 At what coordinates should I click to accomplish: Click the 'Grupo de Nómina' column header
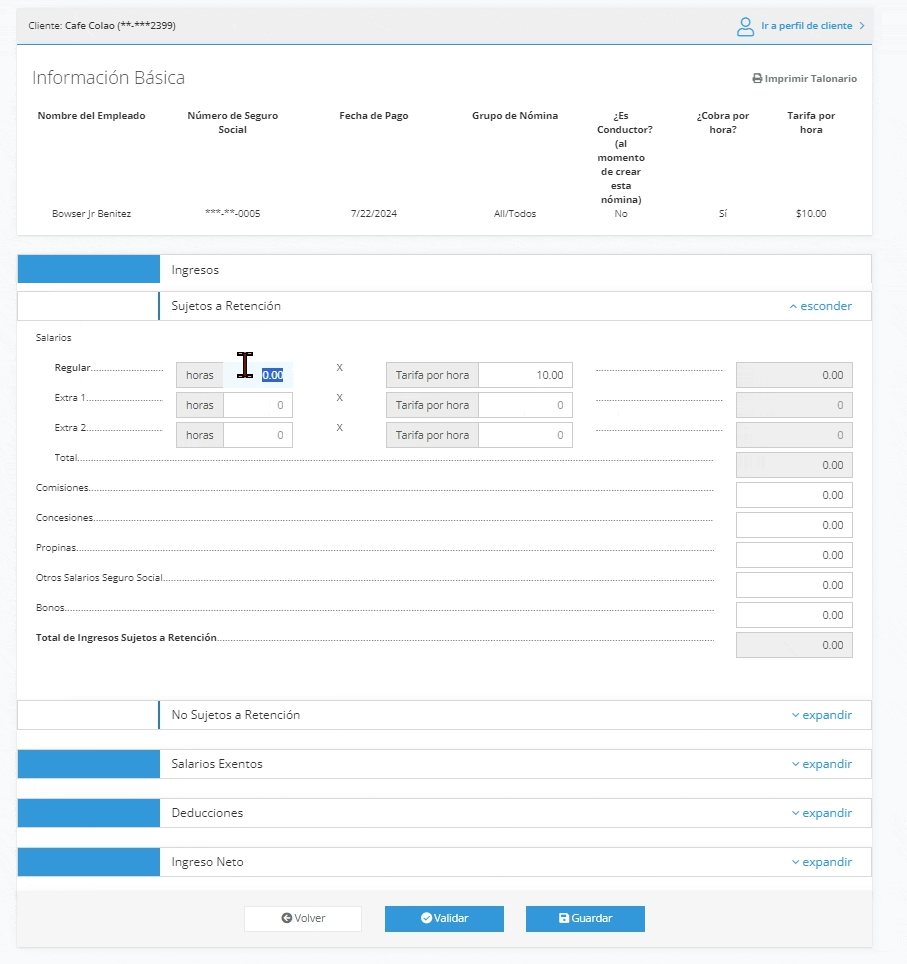tap(515, 116)
